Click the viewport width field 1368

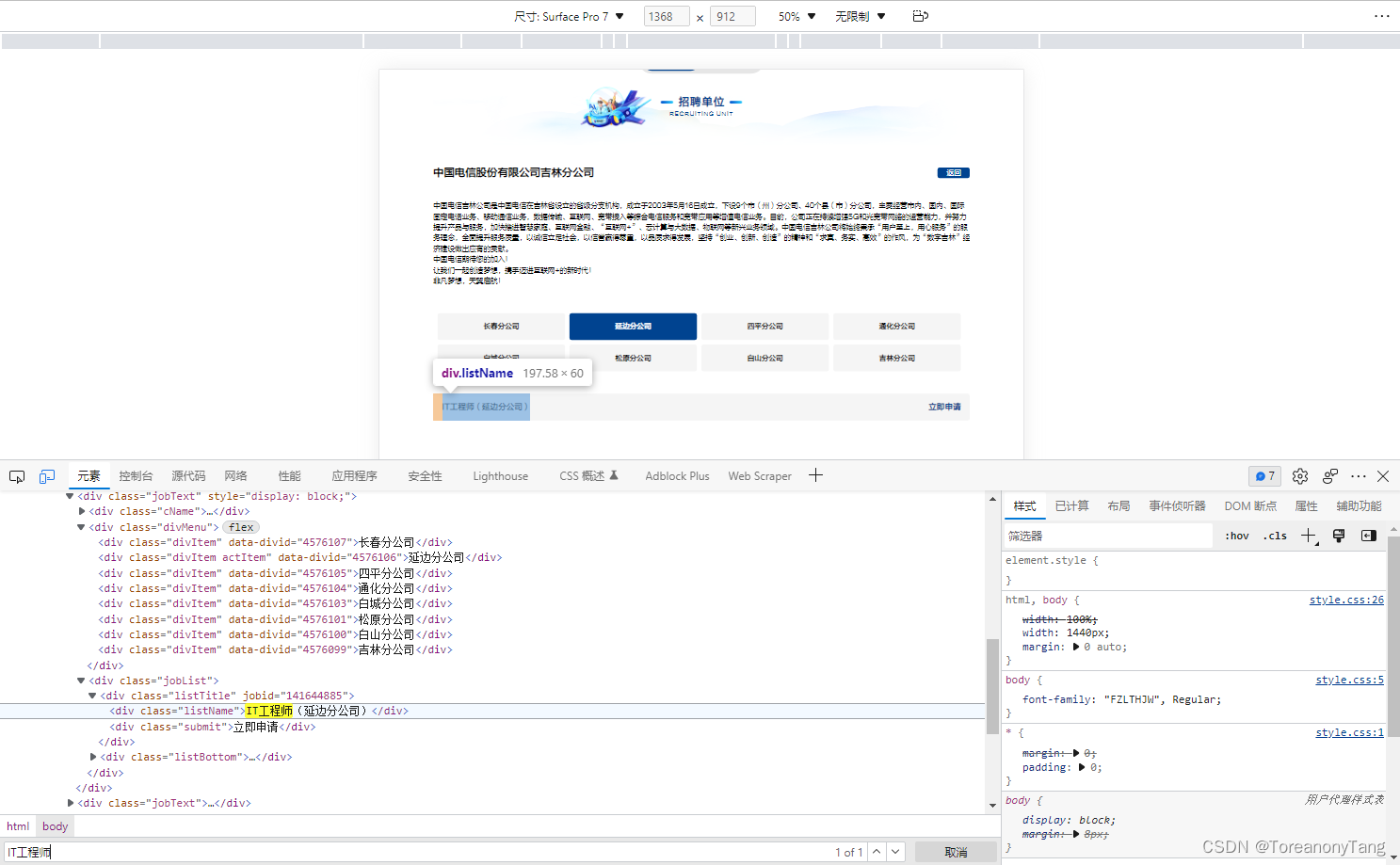click(667, 16)
